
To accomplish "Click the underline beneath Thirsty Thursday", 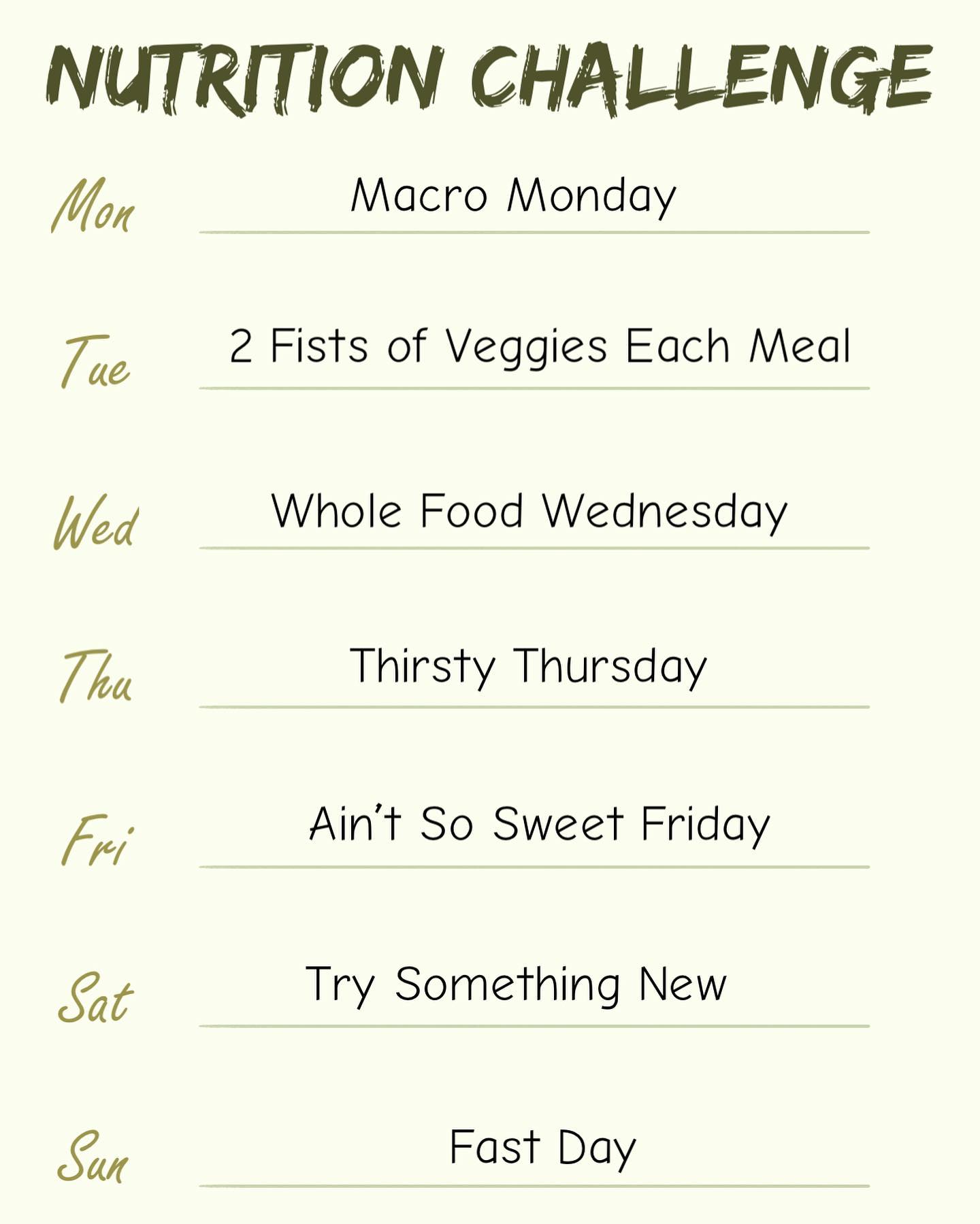I will 534,708.
